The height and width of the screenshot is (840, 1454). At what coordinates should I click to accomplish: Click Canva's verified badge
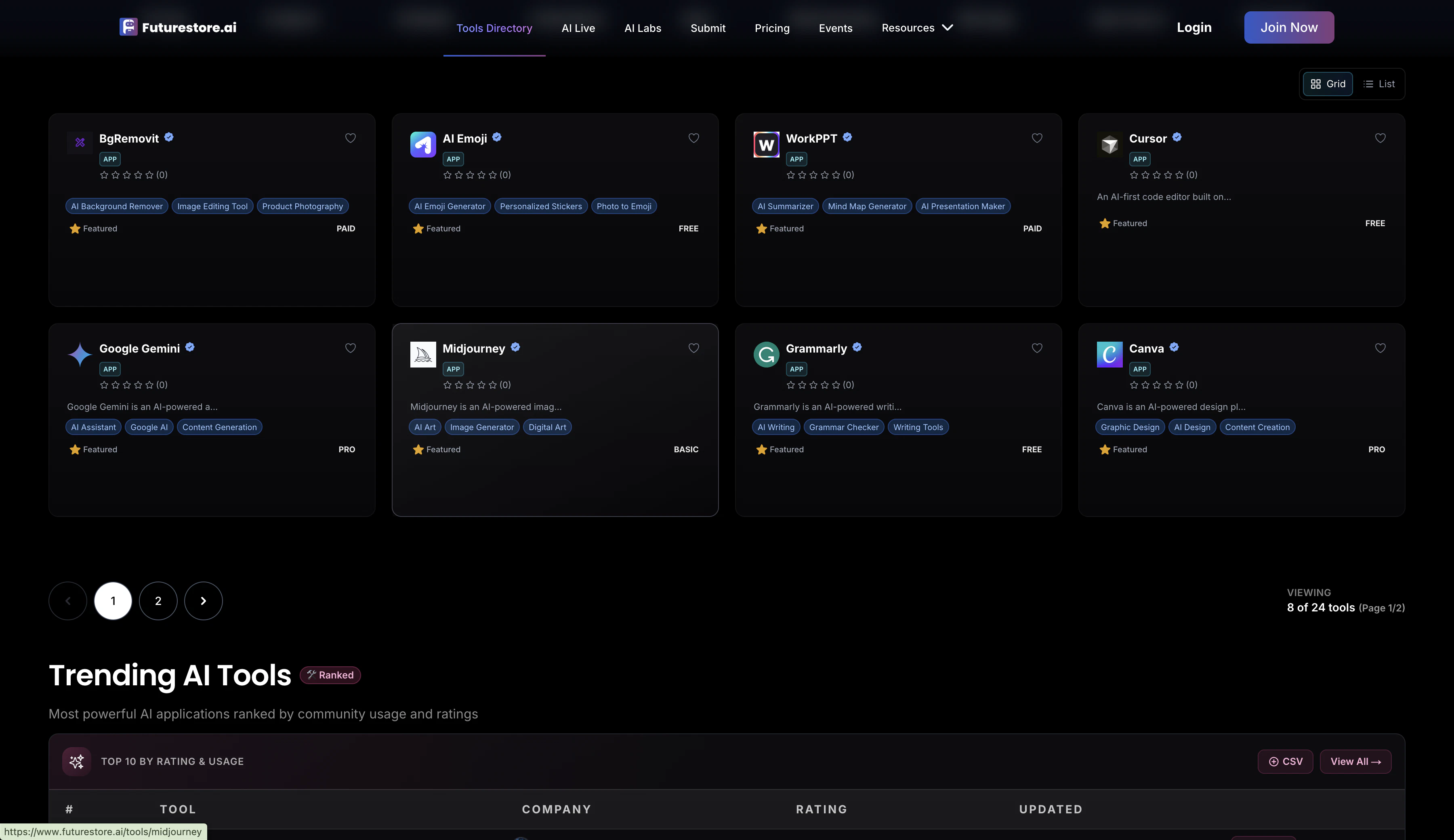(x=1174, y=347)
